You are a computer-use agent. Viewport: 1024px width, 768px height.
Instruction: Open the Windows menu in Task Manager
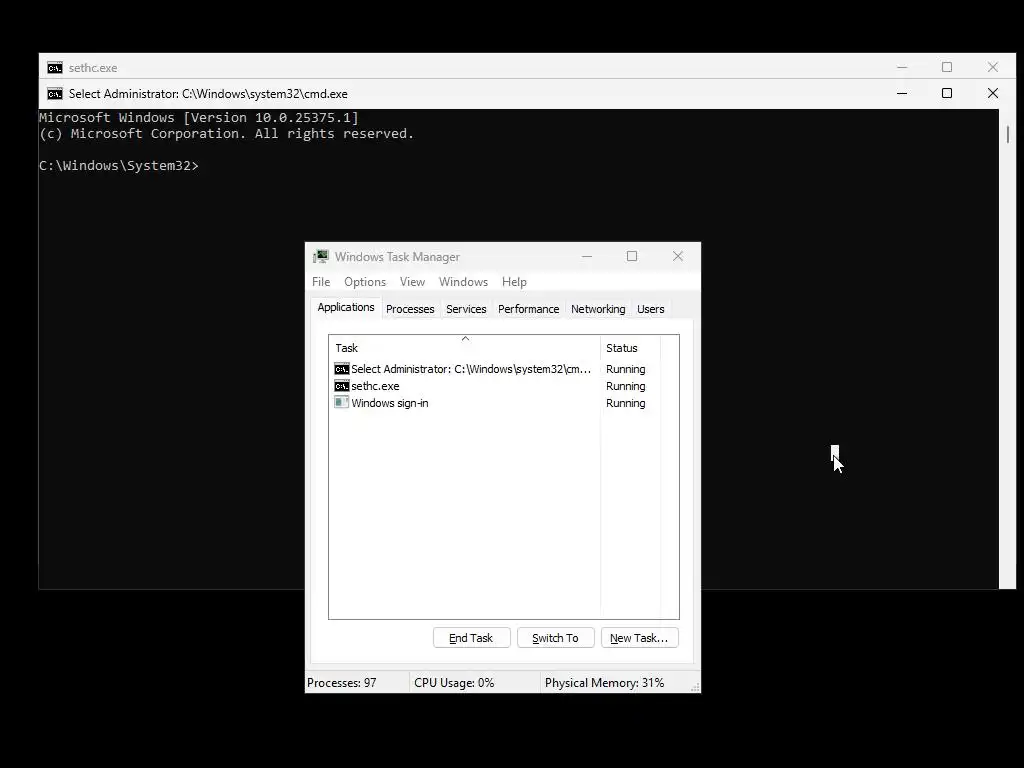(x=463, y=281)
